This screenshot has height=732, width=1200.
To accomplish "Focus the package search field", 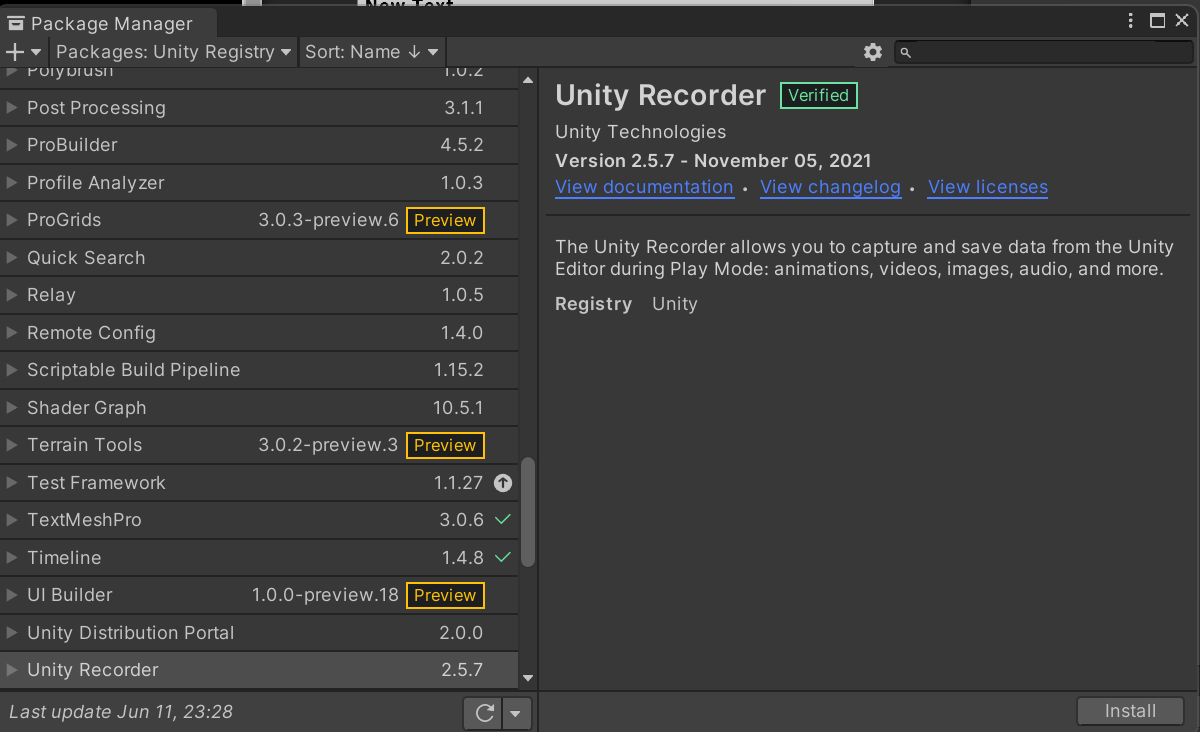I will pyautogui.click(x=1042, y=52).
